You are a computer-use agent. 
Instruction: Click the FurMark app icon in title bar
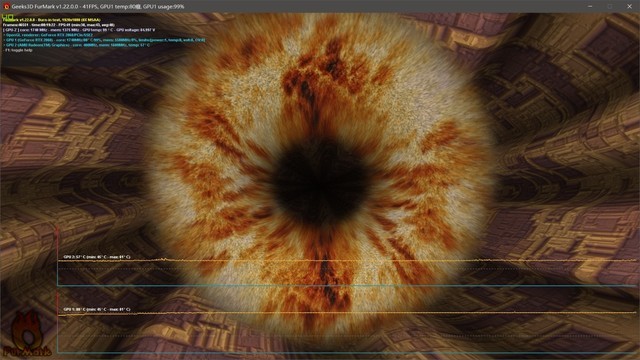(6, 7)
